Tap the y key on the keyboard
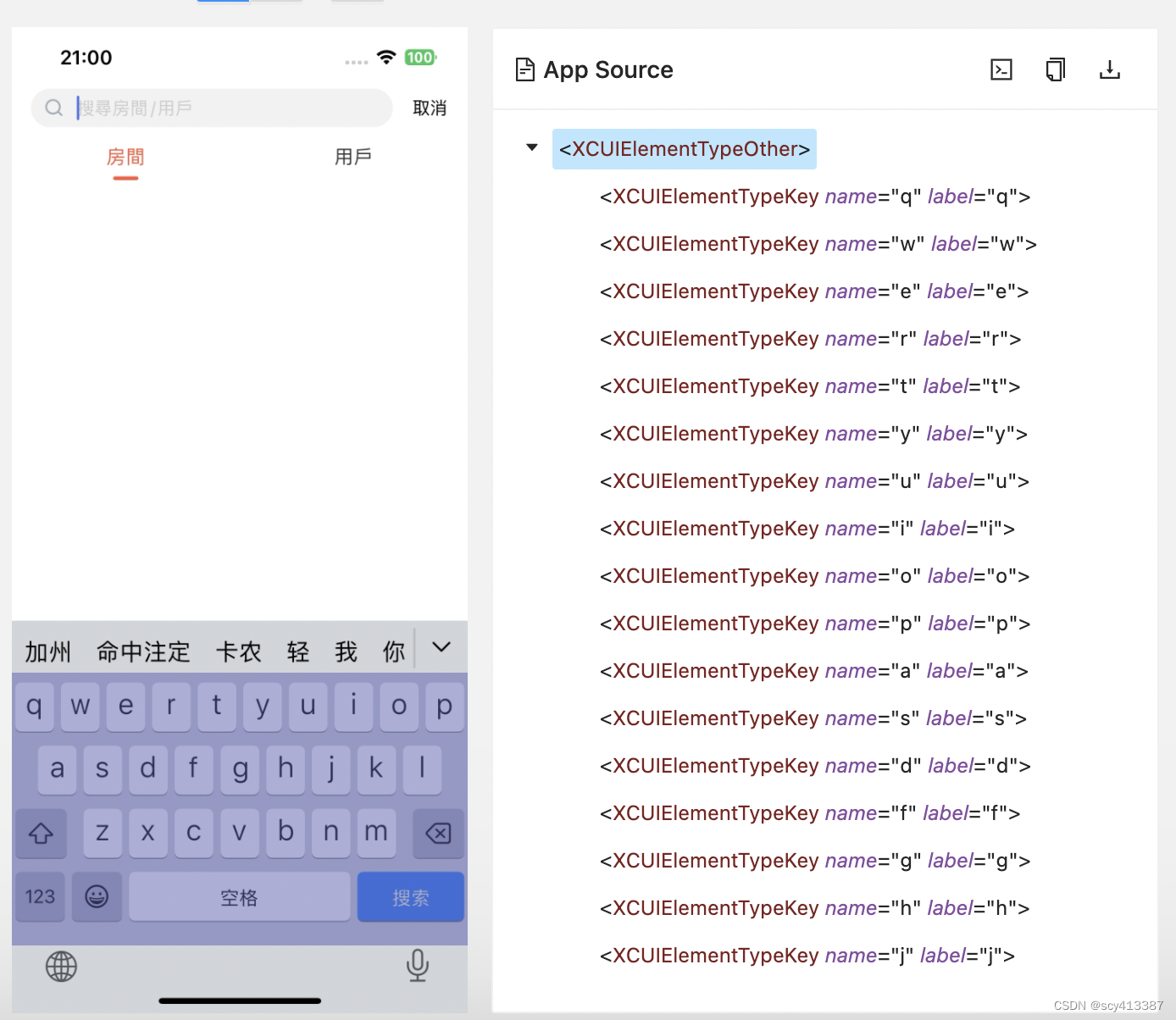Viewport: 1176px width, 1020px height. [x=263, y=707]
